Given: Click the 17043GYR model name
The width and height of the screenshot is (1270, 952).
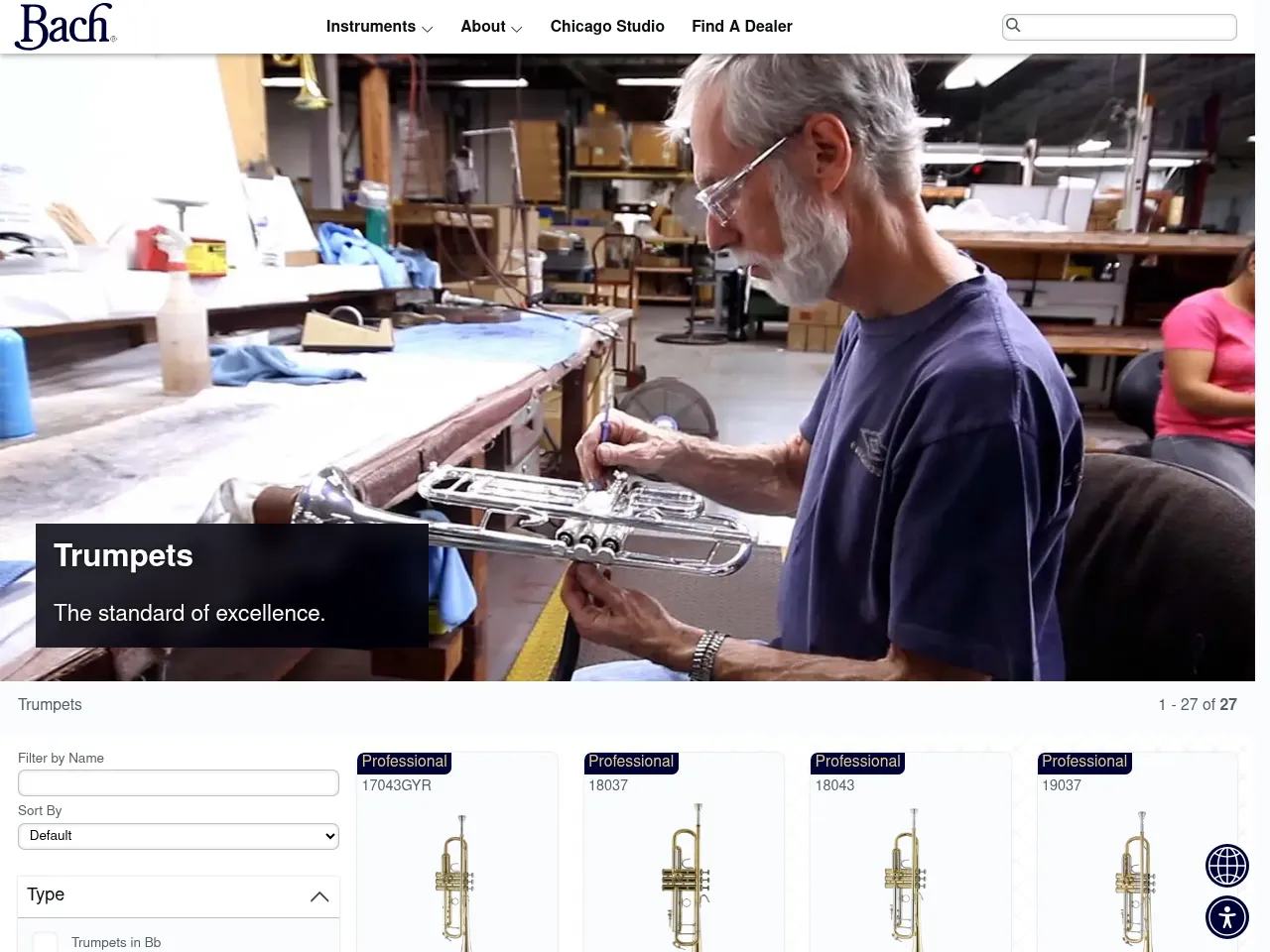Looking at the screenshot, I should [396, 785].
